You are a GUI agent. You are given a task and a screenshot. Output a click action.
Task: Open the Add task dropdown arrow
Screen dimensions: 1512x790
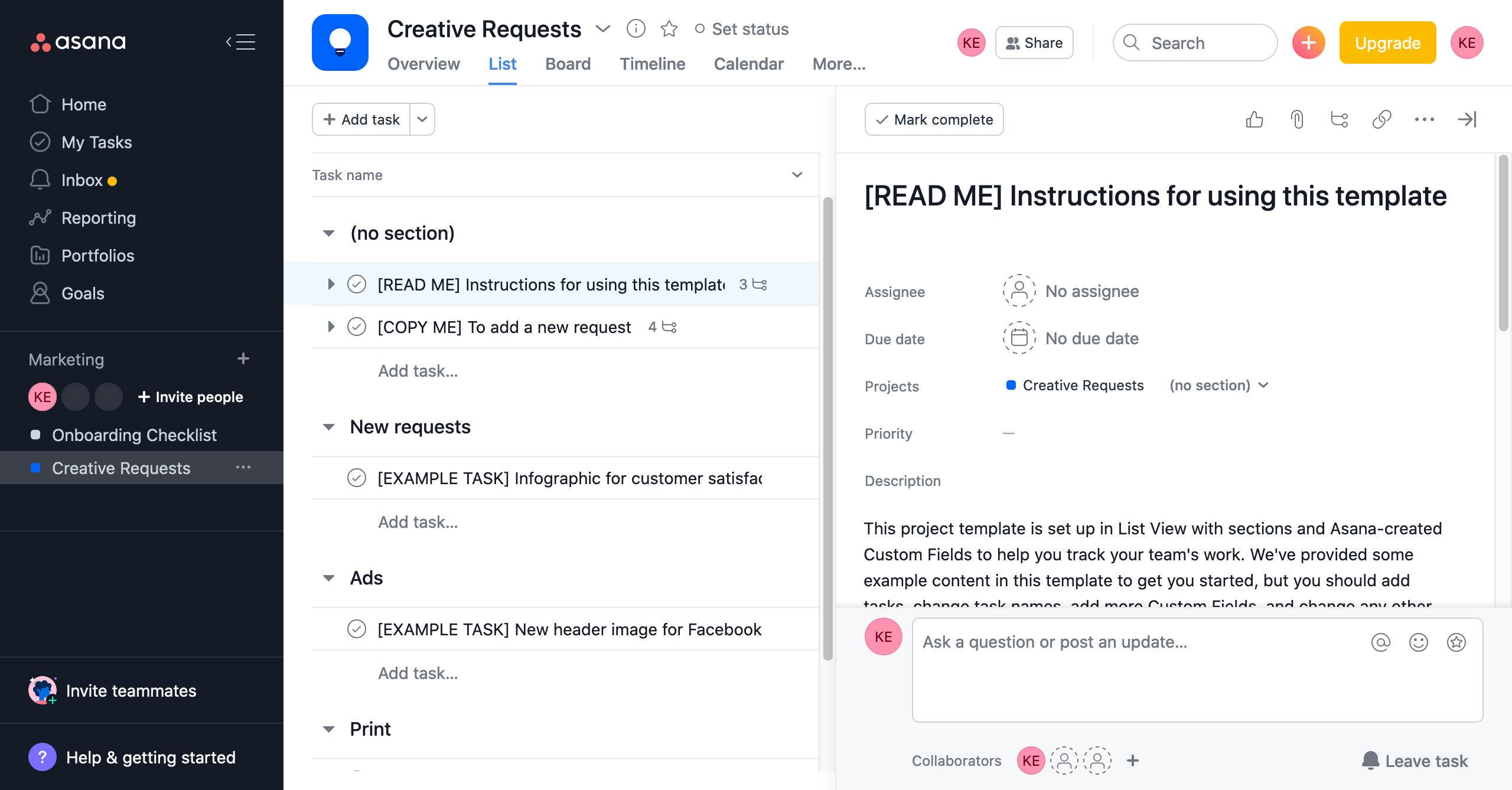point(422,119)
